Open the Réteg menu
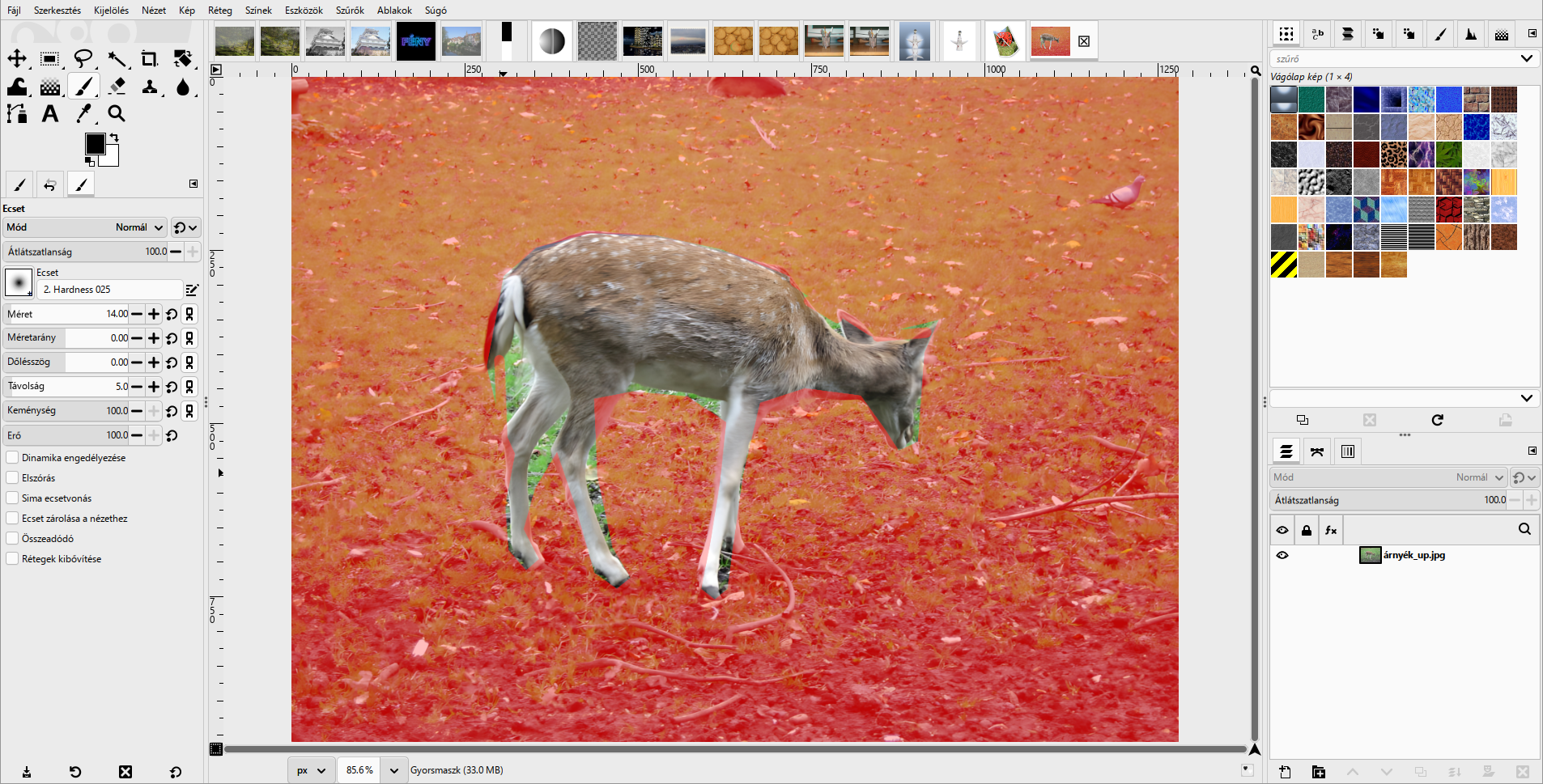This screenshot has height=784, width=1543. click(220, 11)
